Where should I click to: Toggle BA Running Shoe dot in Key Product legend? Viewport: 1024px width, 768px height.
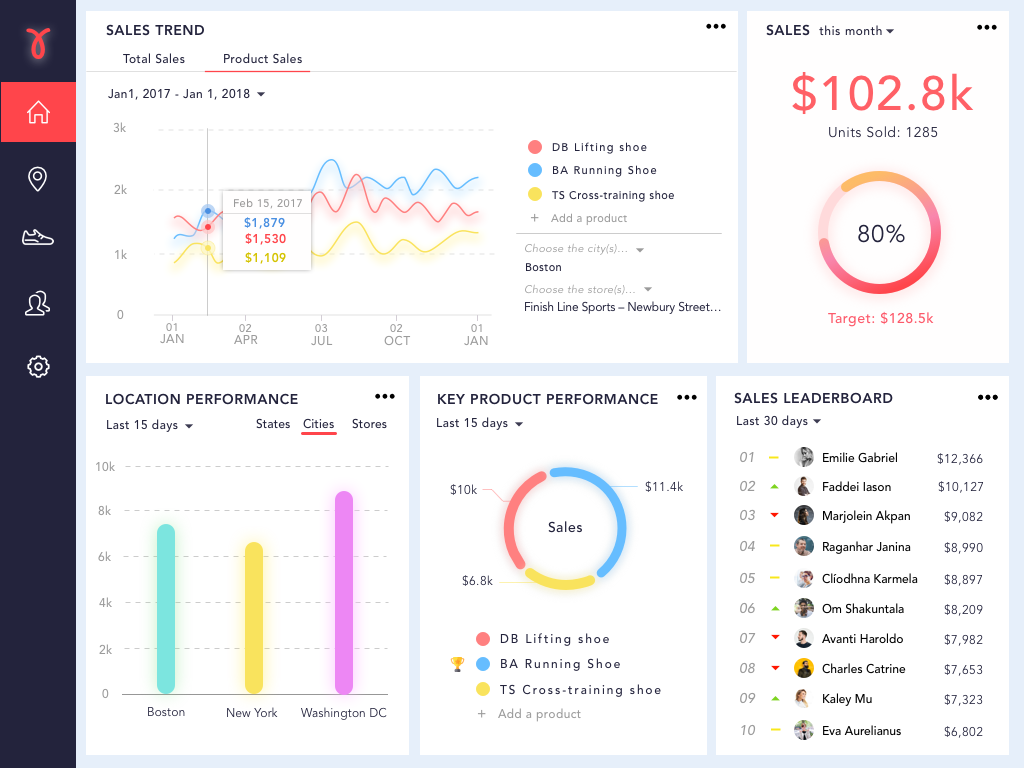tap(483, 664)
